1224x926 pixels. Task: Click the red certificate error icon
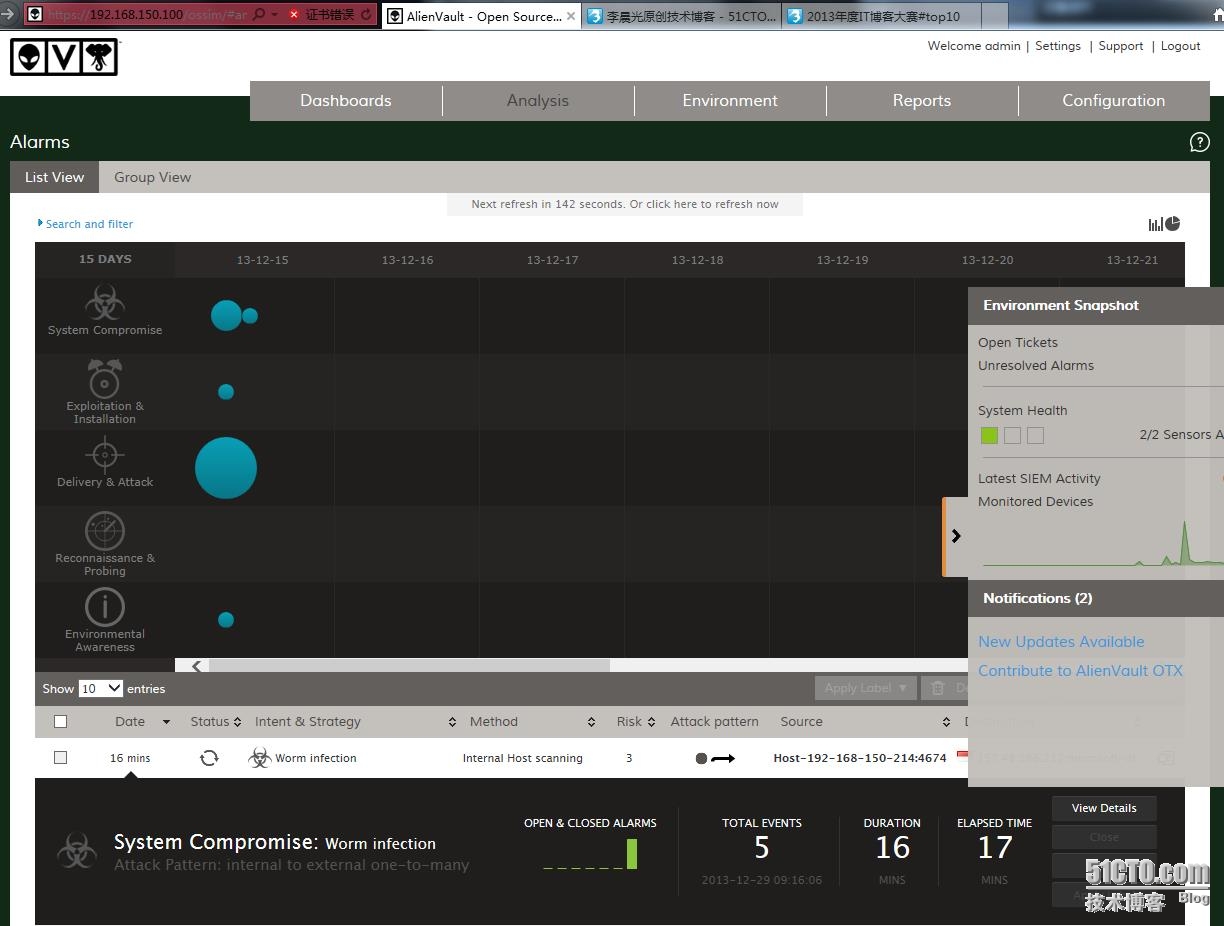[x=294, y=15]
